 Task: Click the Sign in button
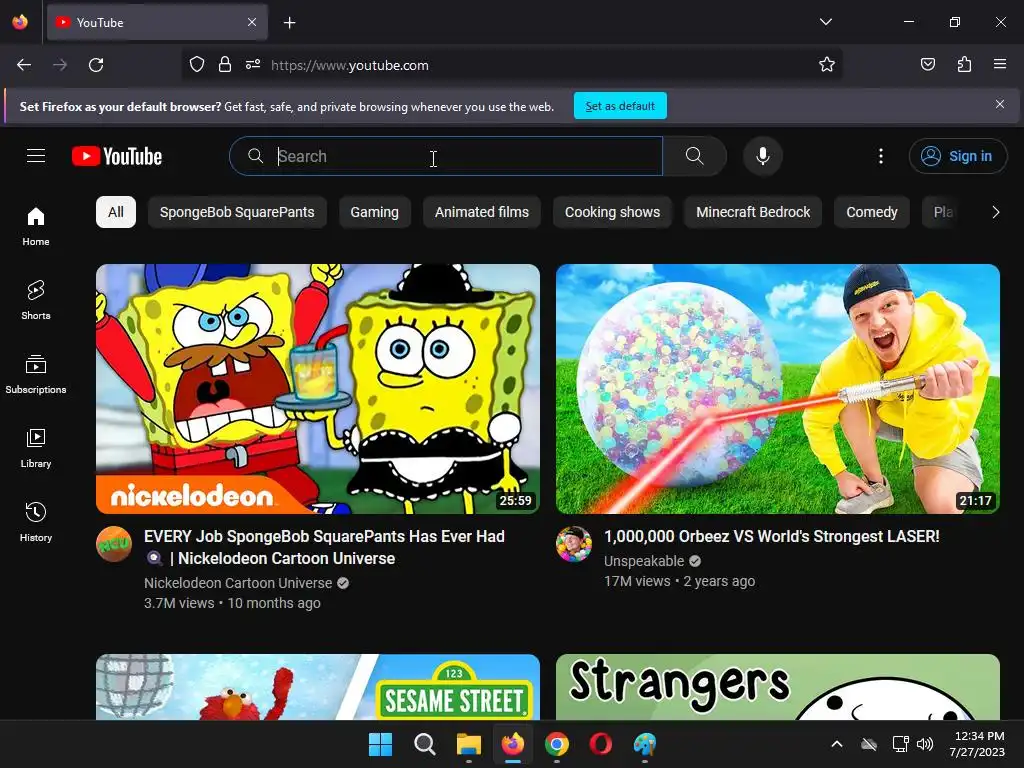[957, 156]
